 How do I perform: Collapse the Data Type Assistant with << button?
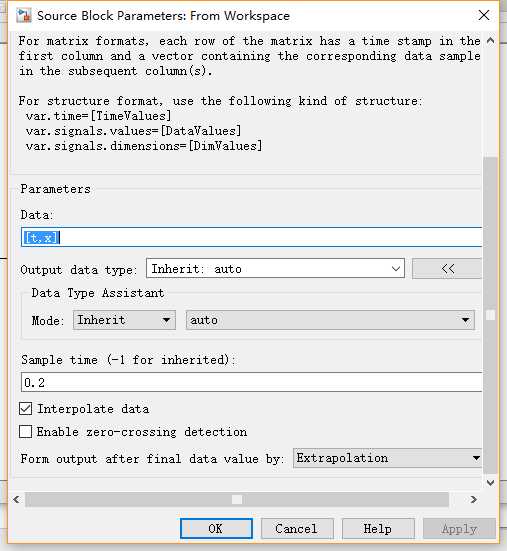[447, 269]
